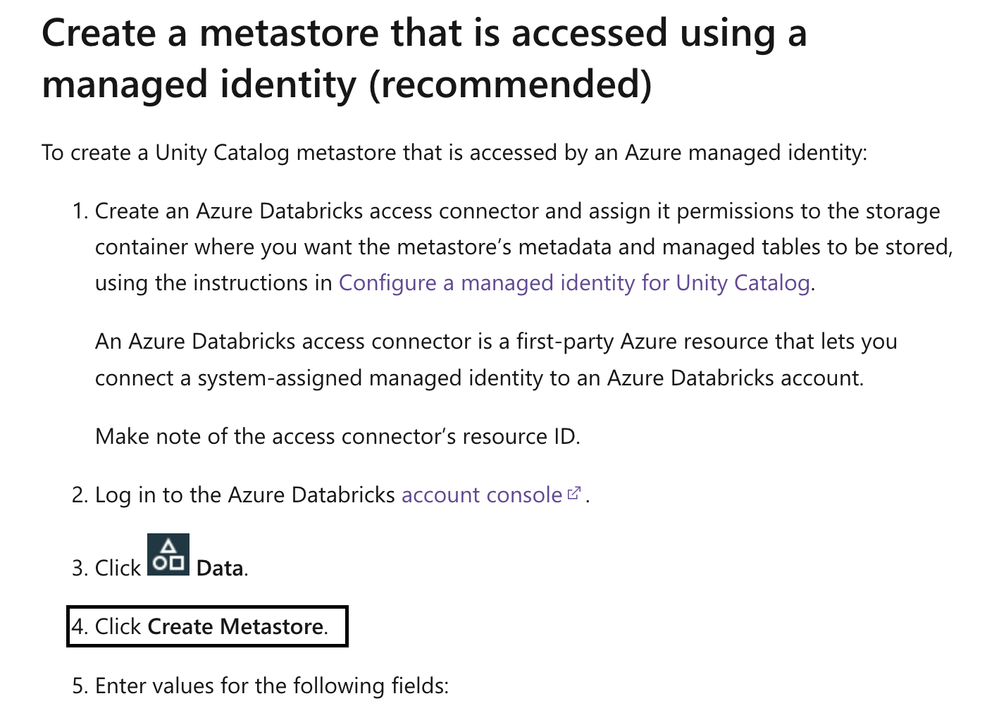
Task: Click the step number 3 list marker
Action: pos(79,568)
